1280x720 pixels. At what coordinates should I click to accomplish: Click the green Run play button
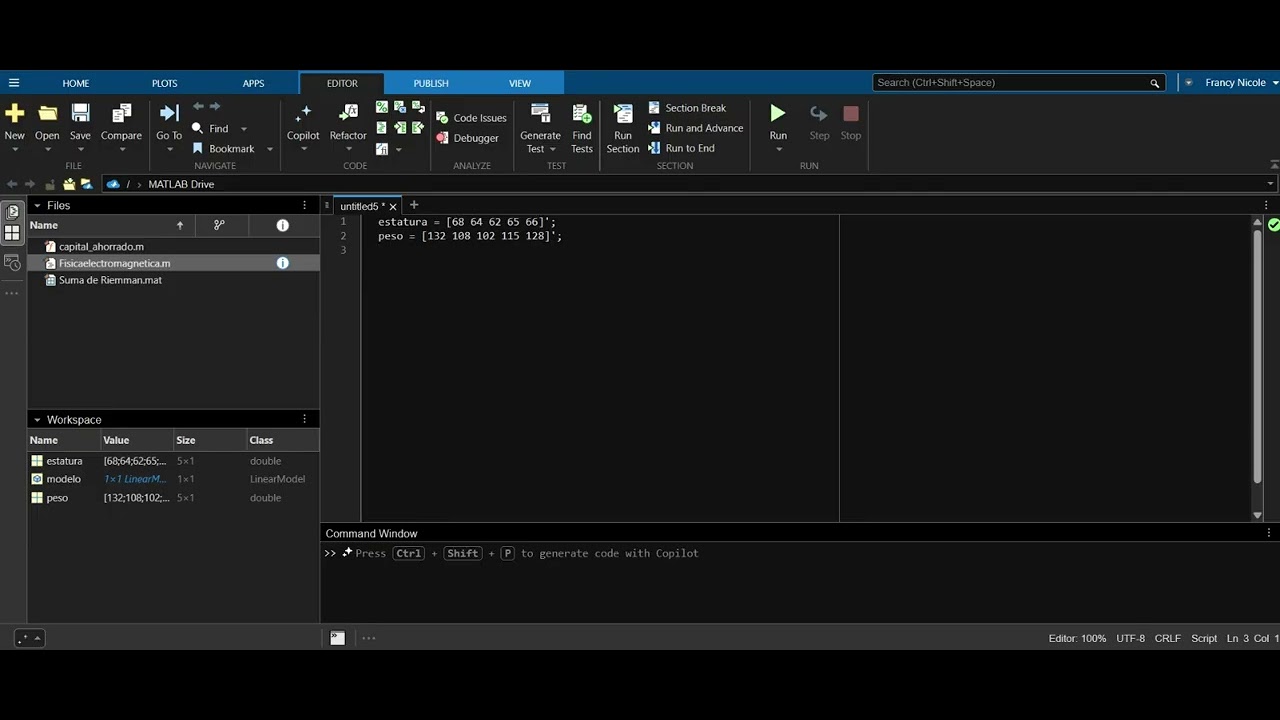[778, 113]
